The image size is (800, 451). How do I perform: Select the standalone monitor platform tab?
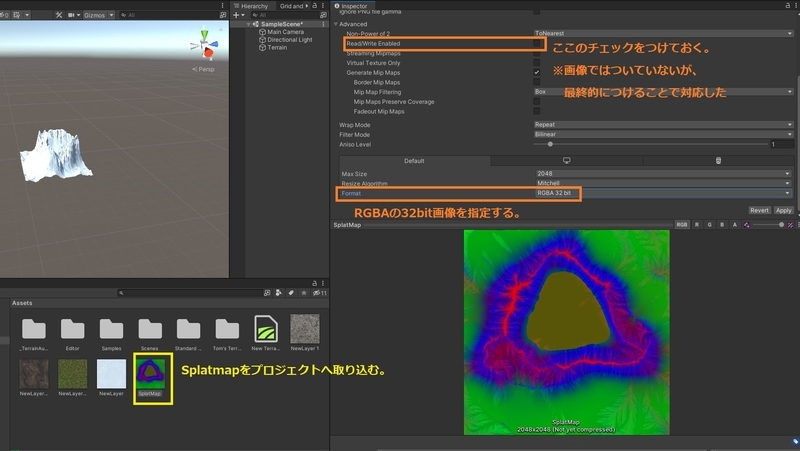point(566,161)
